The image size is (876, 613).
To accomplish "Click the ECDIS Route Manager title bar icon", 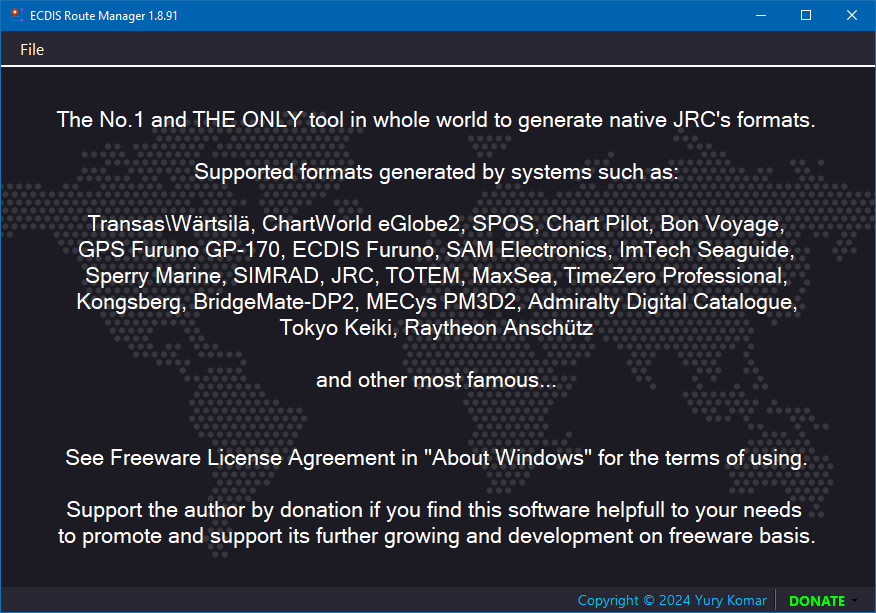I will click(16, 15).
